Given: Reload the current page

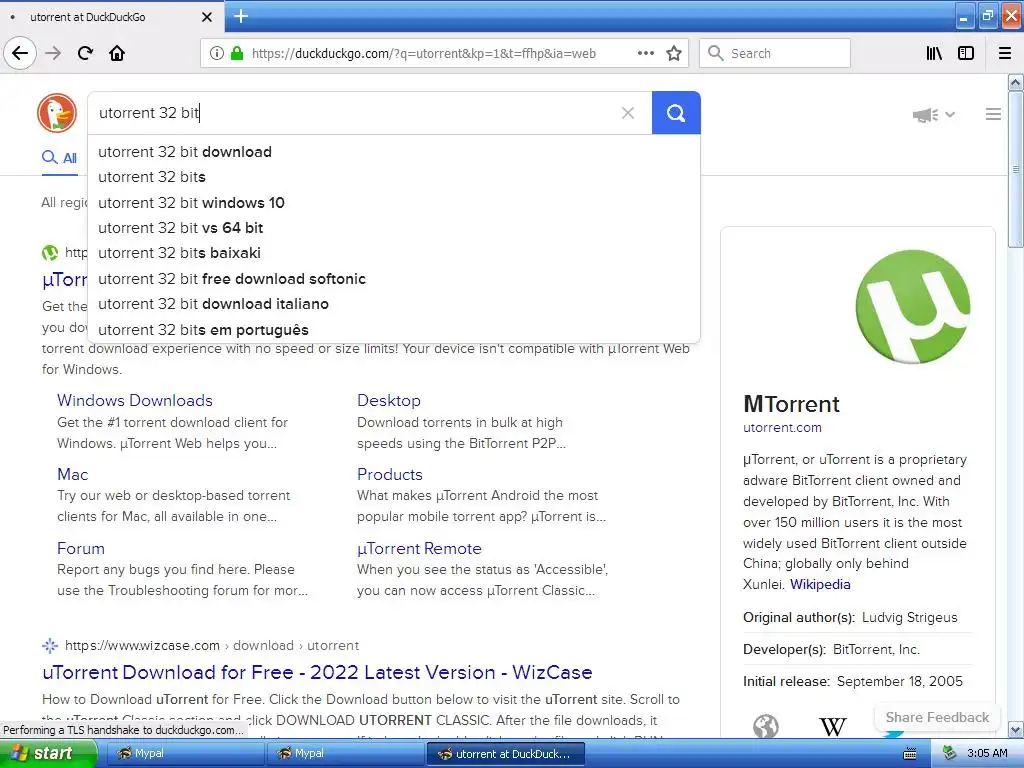Looking at the screenshot, I should (x=85, y=53).
